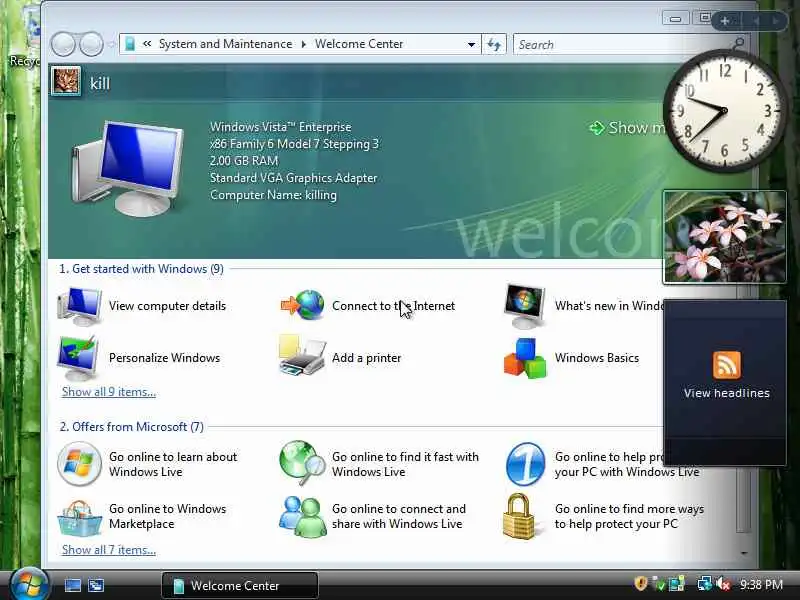
Task: Click the Show more details link
Action: (x=628, y=128)
